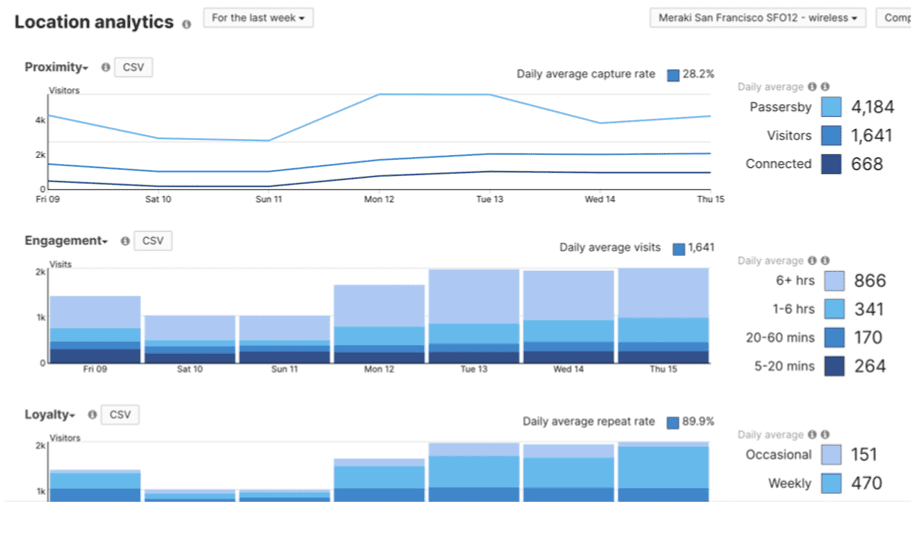The height and width of the screenshot is (555, 911).
Task: Click info icon beside Proximity heading
Action: coord(105,67)
